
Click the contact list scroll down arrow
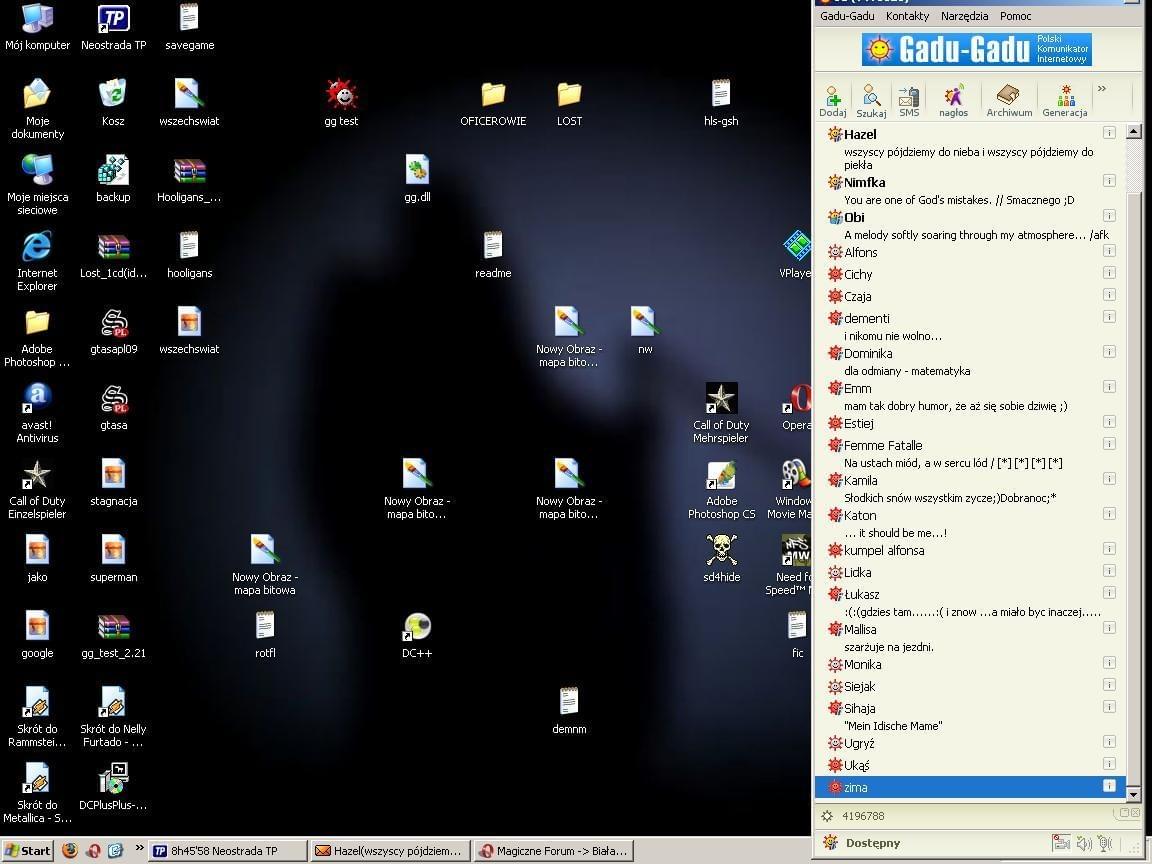pyautogui.click(x=1134, y=794)
